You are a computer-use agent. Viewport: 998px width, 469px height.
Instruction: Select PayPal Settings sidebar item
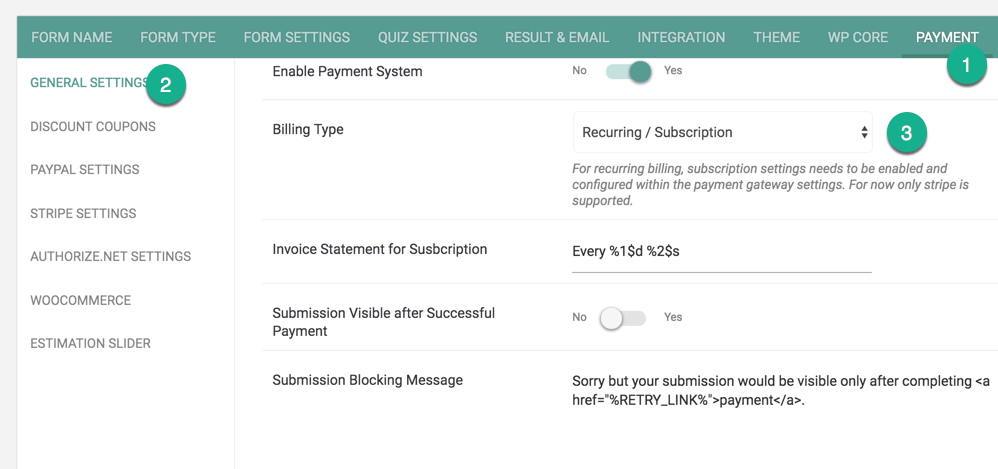click(85, 170)
